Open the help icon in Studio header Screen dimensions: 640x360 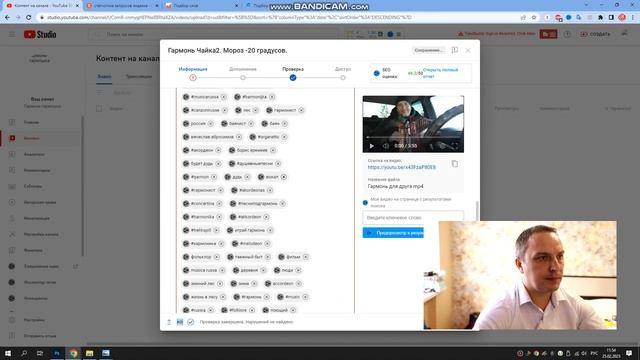click(567, 34)
